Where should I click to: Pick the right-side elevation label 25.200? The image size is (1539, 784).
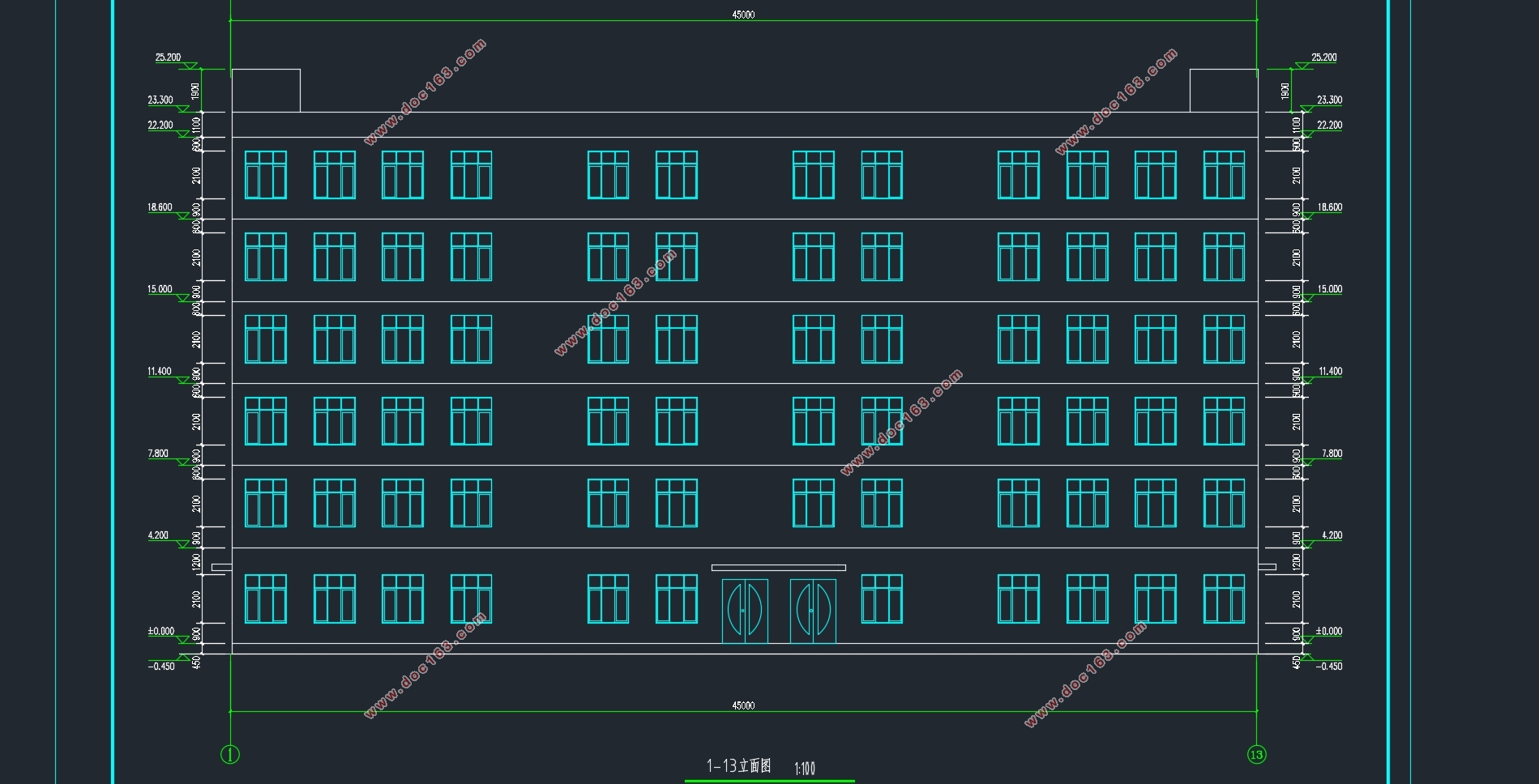tap(1324, 58)
